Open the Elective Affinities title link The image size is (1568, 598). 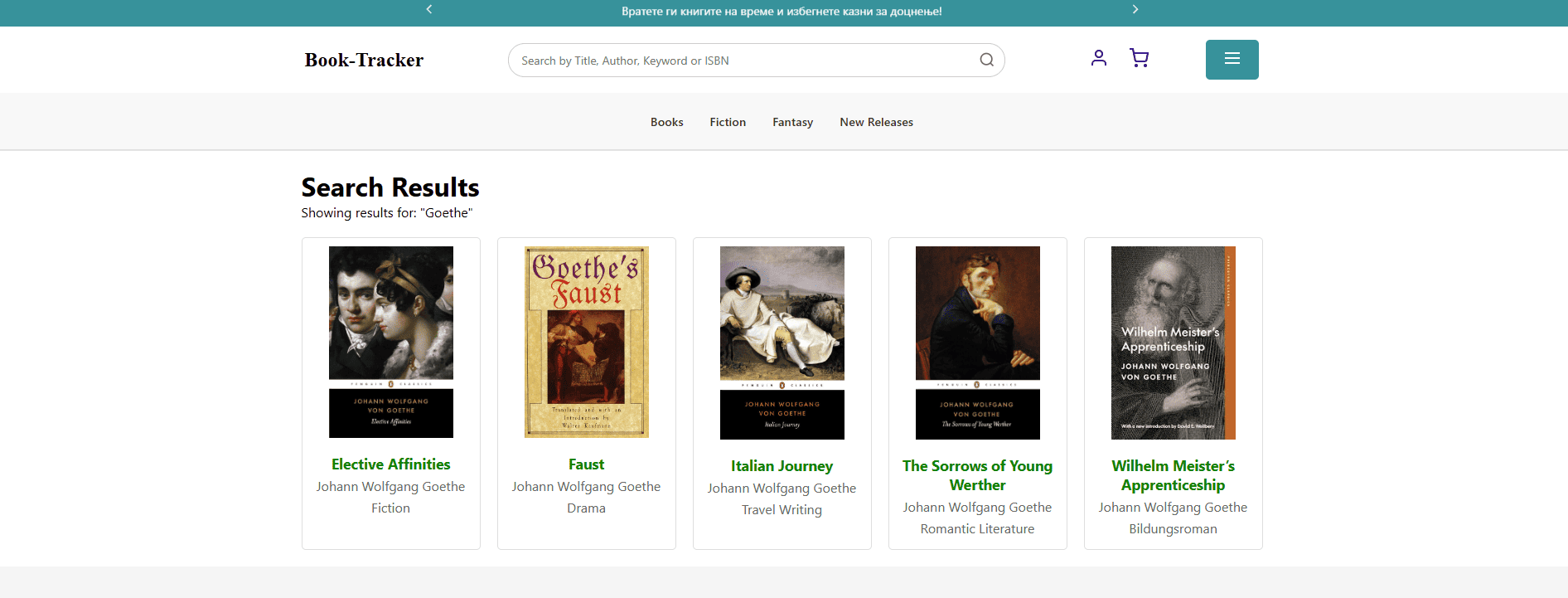[390, 464]
